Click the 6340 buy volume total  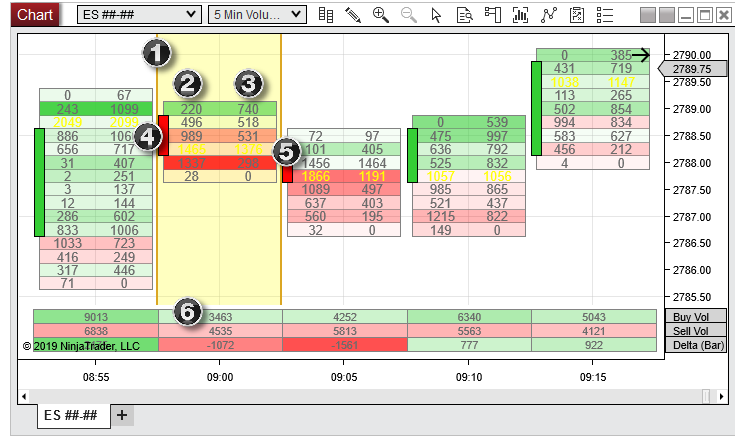click(469, 317)
